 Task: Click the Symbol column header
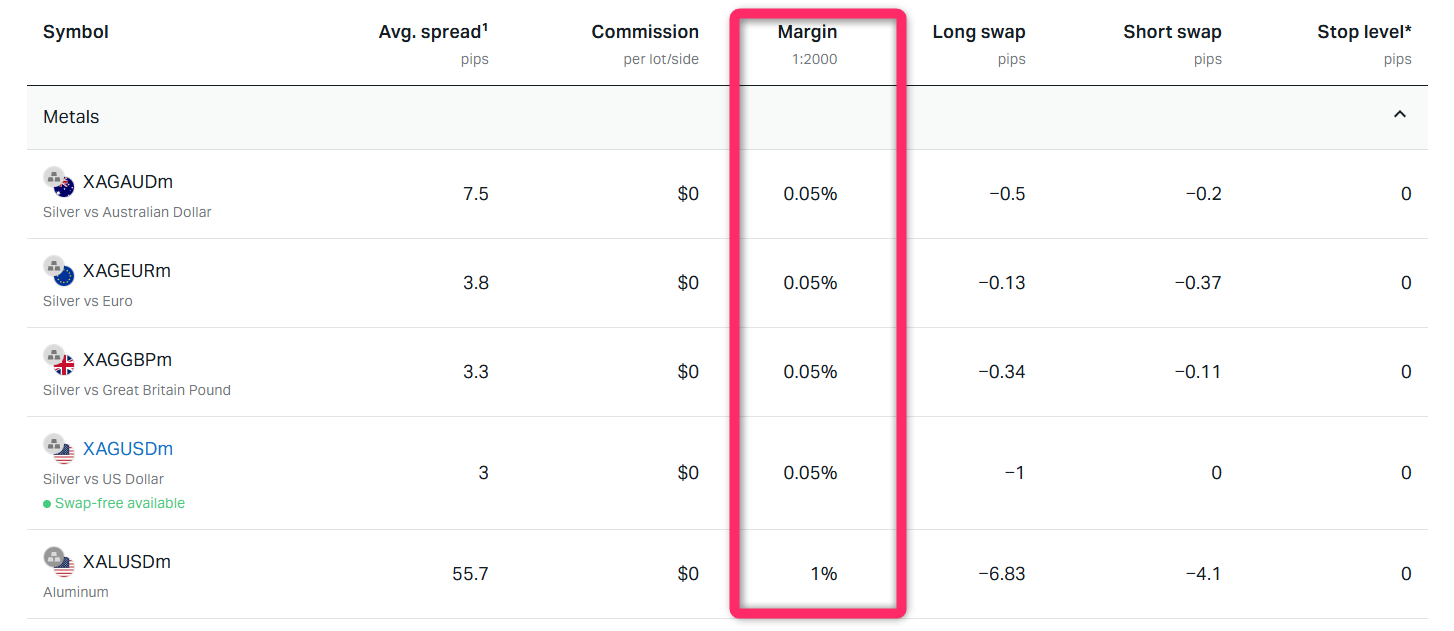tap(76, 32)
